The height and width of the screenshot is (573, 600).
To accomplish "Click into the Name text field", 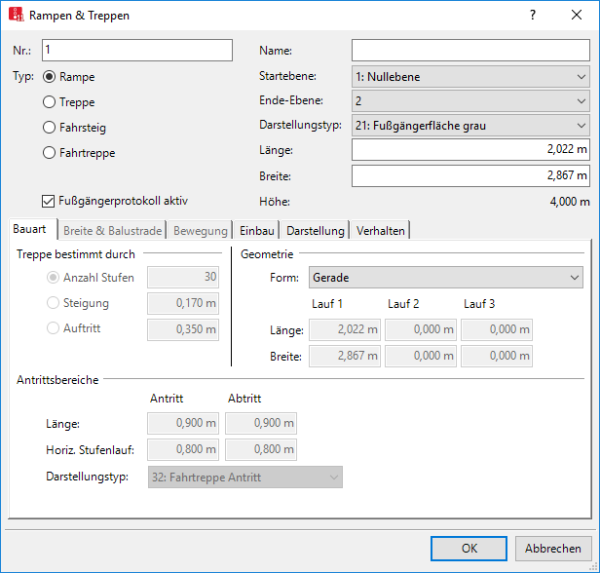I will click(x=470, y=51).
